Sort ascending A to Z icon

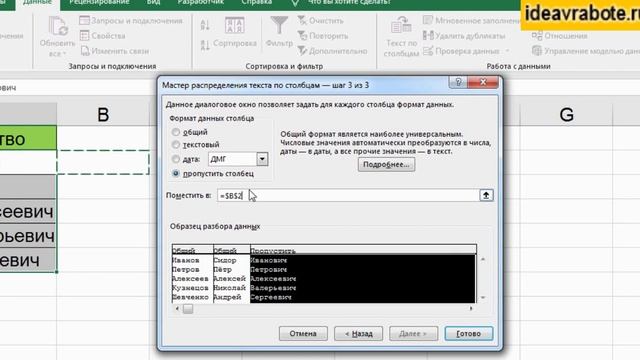[205, 25]
